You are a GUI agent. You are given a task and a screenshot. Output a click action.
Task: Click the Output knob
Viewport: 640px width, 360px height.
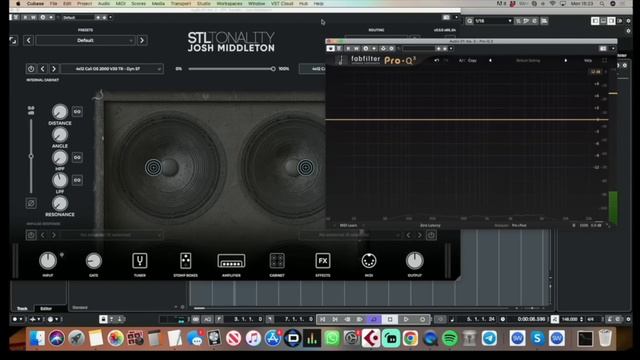(415, 261)
